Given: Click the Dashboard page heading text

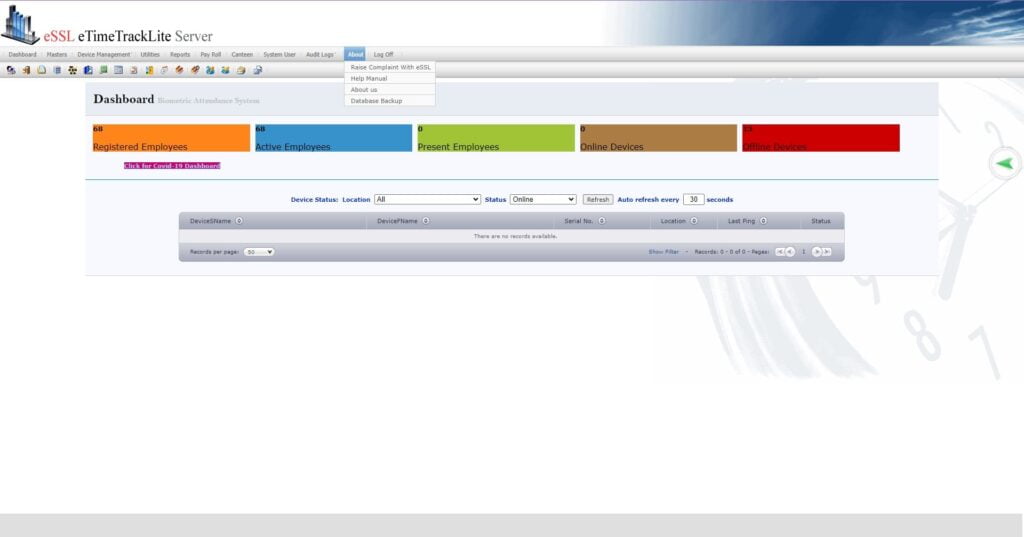Looking at the screenshot, I should point(123,99).
